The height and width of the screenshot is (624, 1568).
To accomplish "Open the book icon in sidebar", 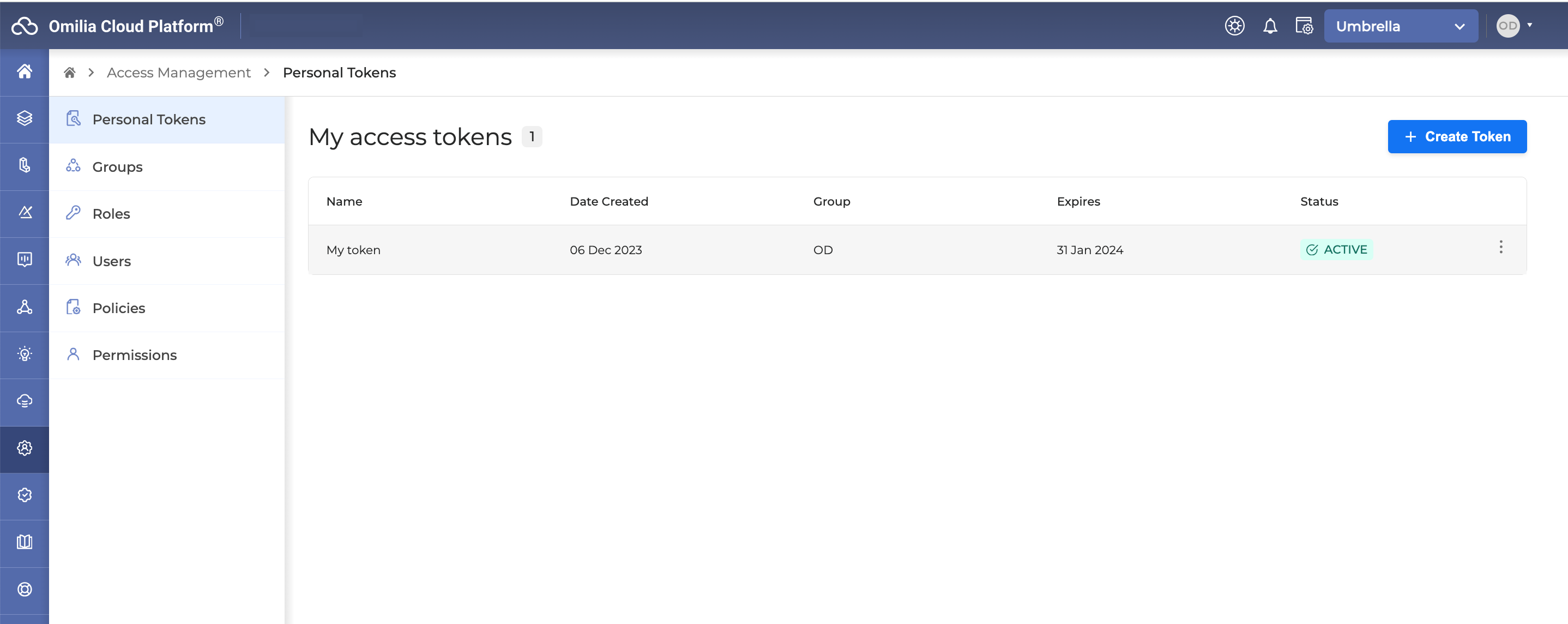I will [25, 542].
